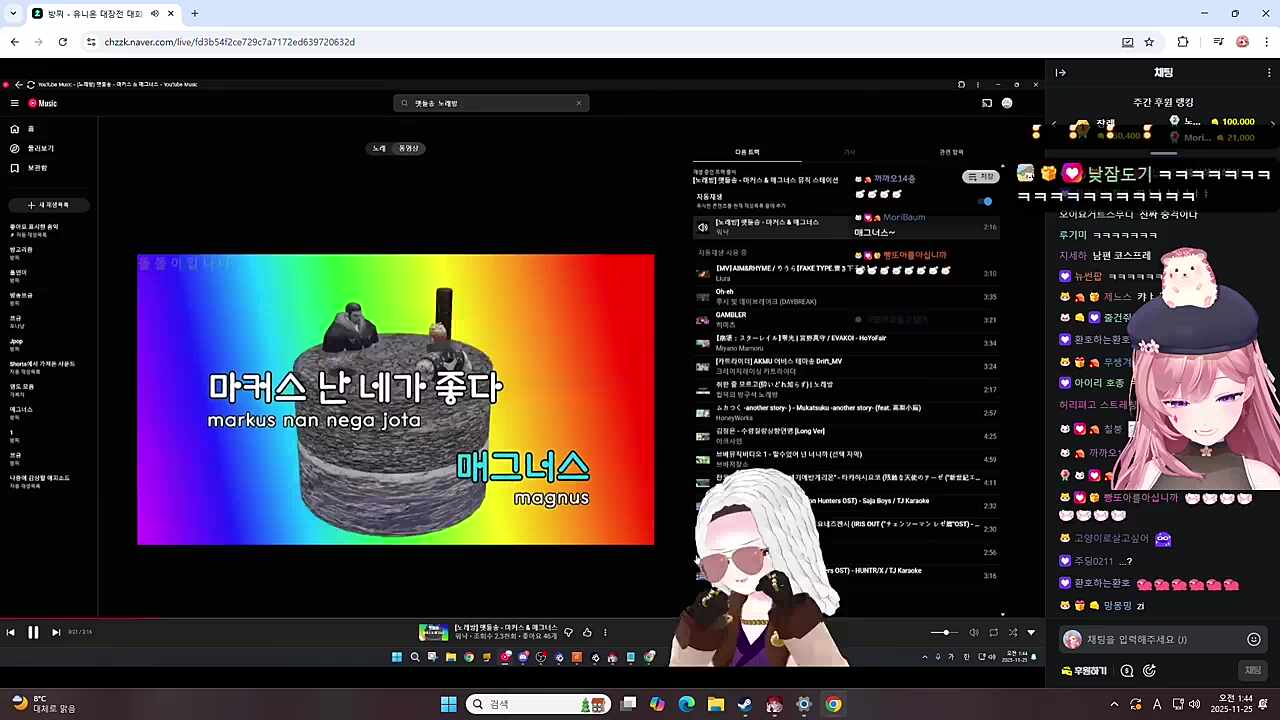The width and height of the screenshot is (1280, 720).
Task: Go to Home in YouTube Music sidebar
Action: (x=22, y=129)
